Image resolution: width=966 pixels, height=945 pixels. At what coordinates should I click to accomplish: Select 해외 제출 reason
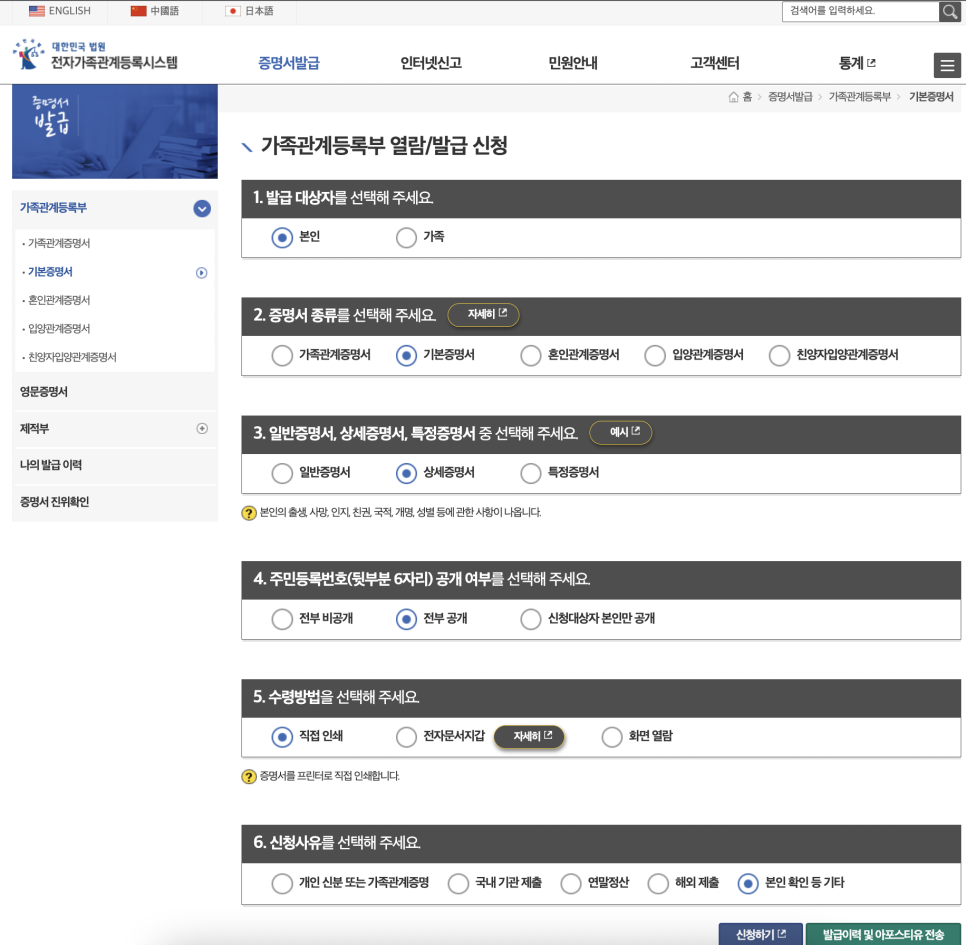pos(658,883)
